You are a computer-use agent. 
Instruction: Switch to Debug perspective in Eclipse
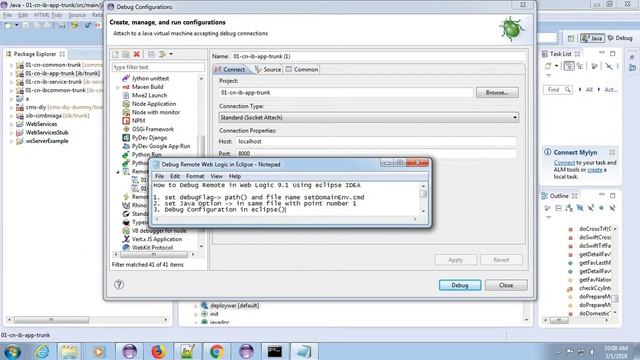click(620, 38)
